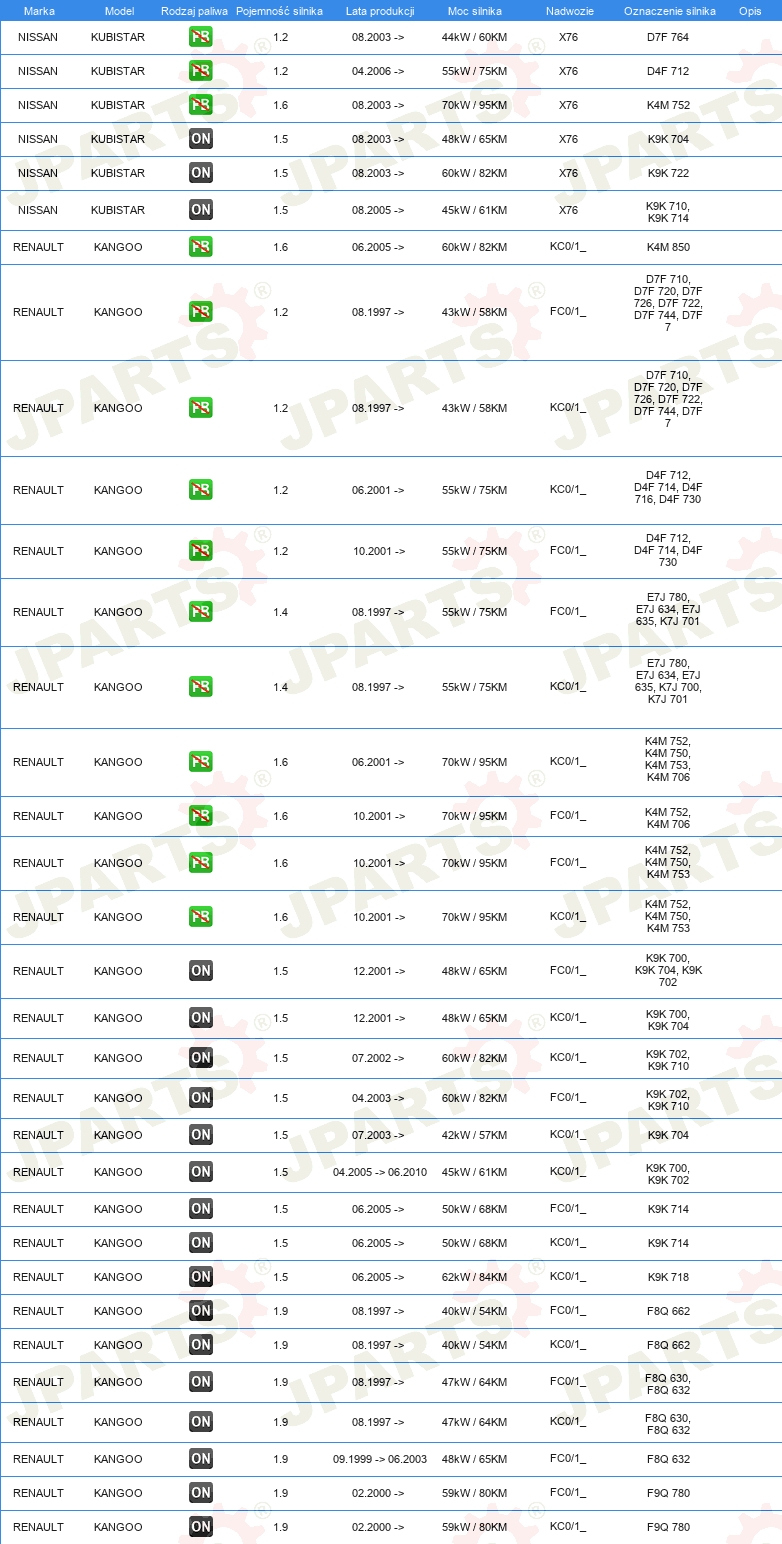Click the production date 04.2003 ->

click(x=378, y=1098)
